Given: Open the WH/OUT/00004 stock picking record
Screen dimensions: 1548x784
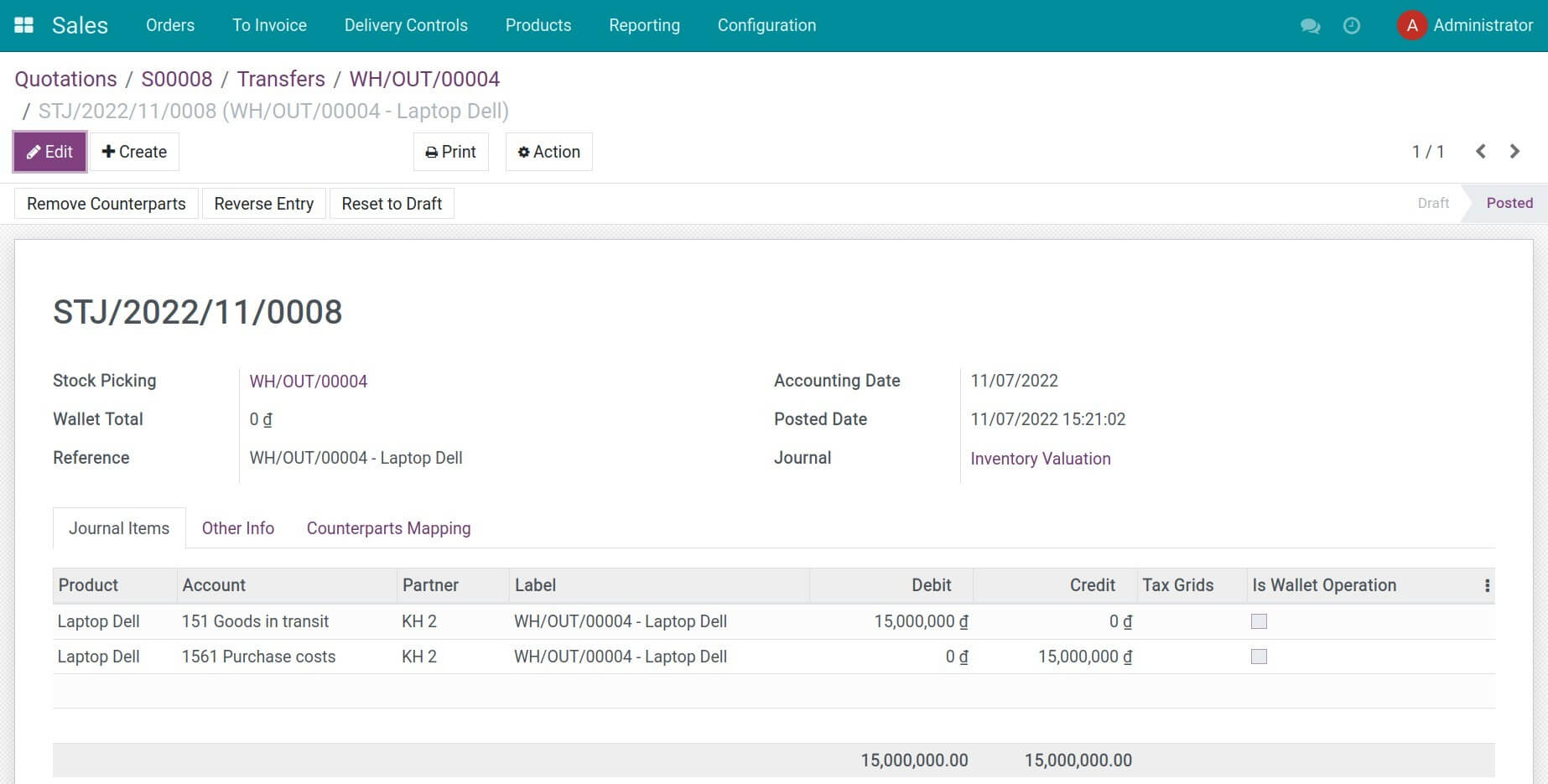Looking at the screenshot, I should pos(308,381).
